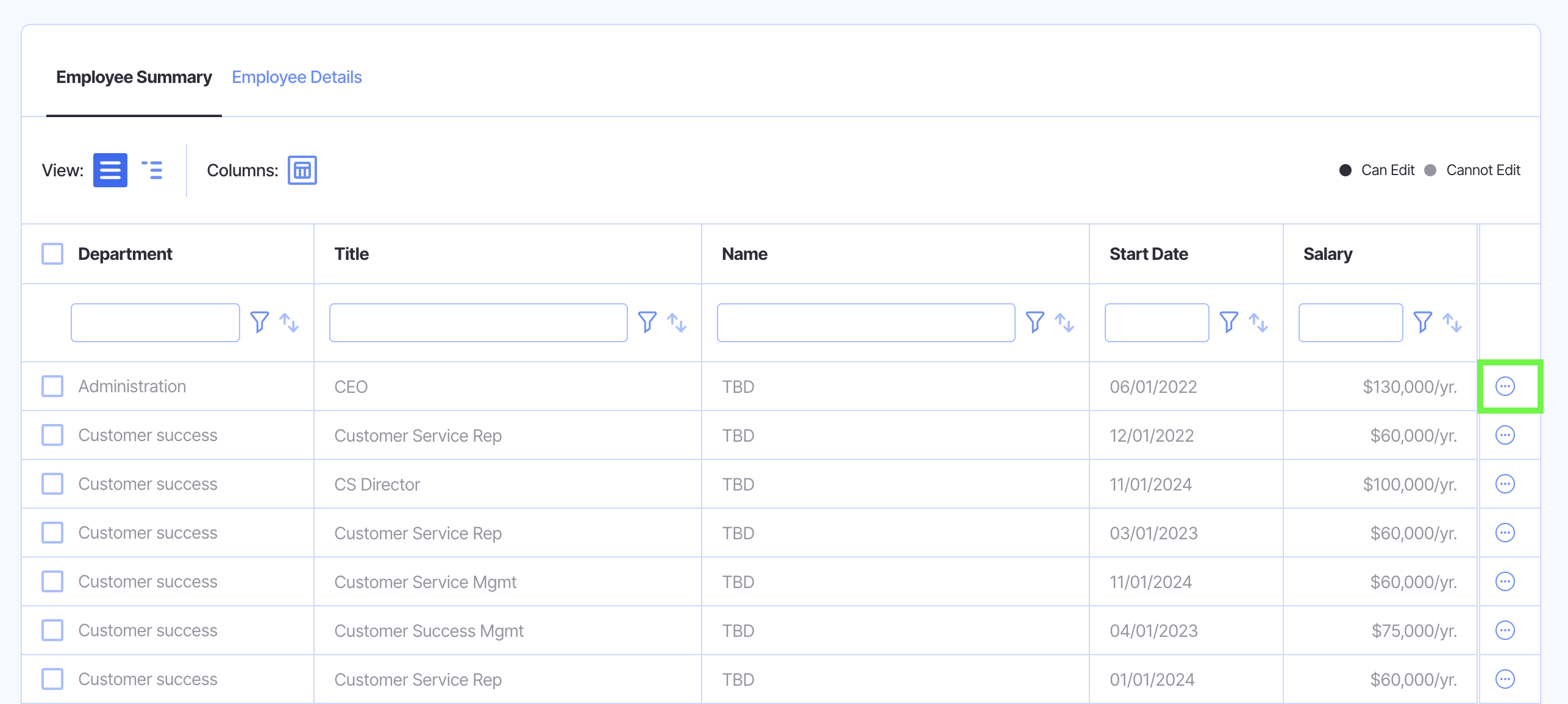Click Name column filter funnel icon
This screenshot has width=1568, height=704.
click(1035, 322)
